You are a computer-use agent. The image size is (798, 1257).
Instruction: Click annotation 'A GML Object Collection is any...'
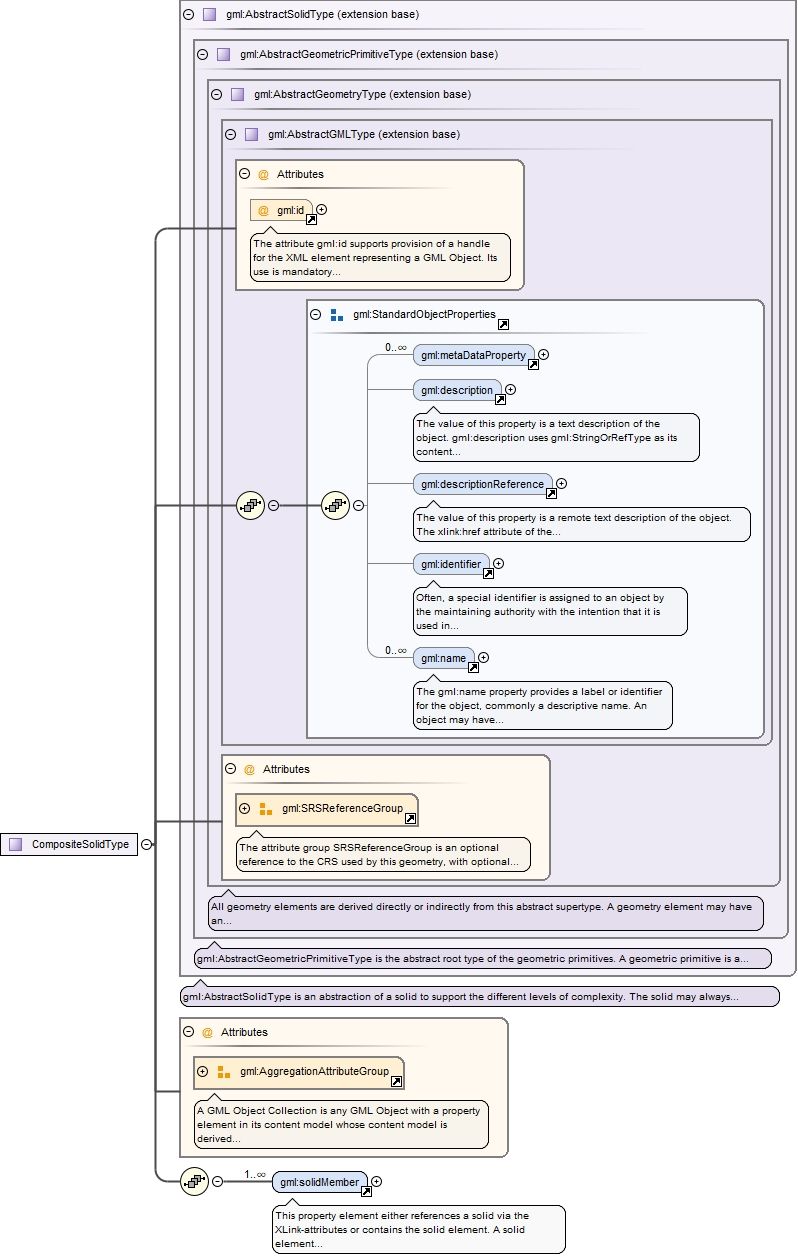pyautogui.click(x=341, y=1124)
